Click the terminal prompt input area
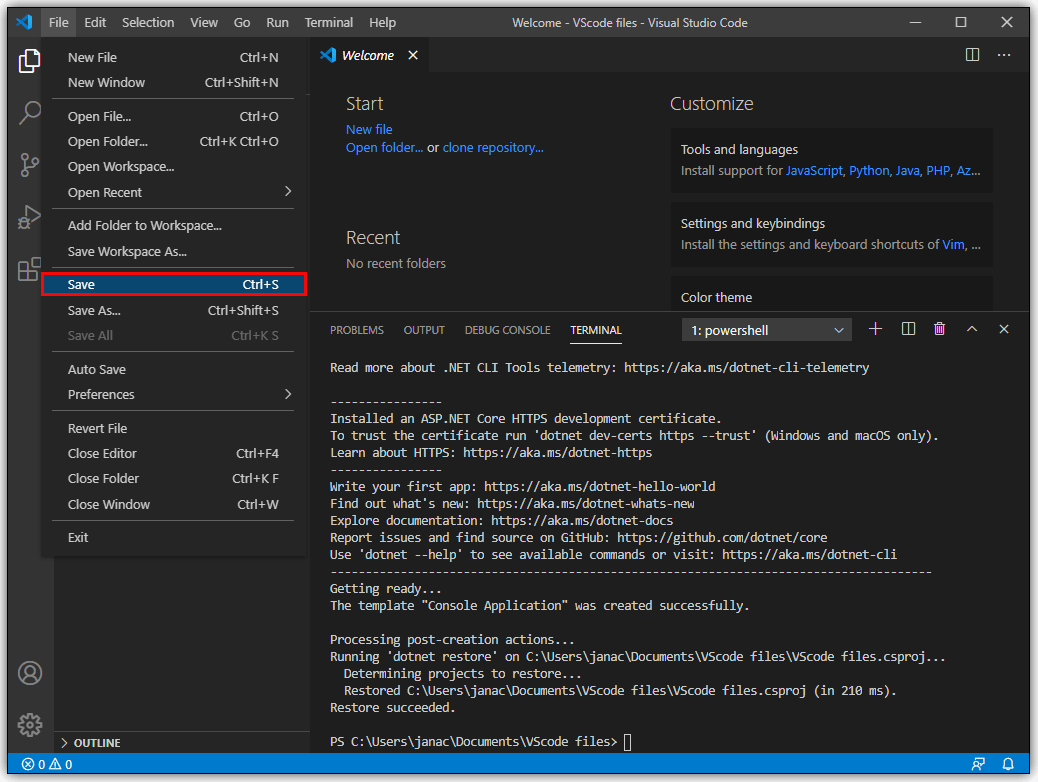 [x=627, y=742]
